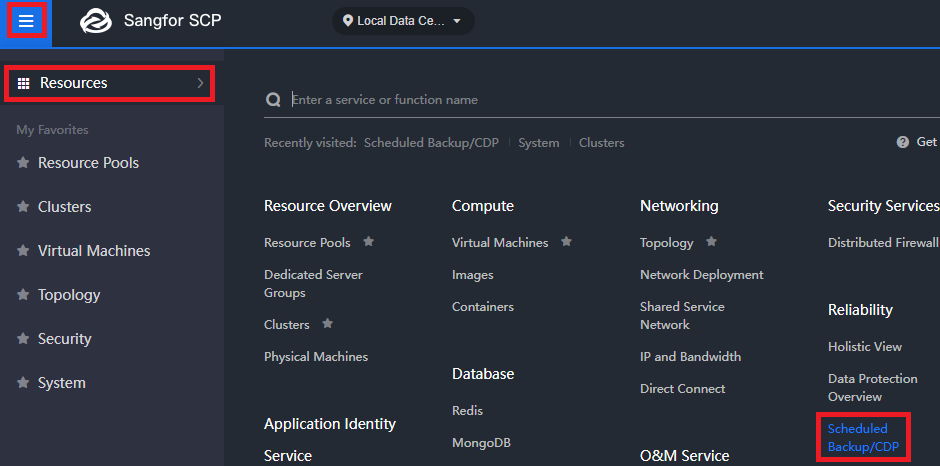Click the Sangfor SCP logo icon
This screenshot has height=466, width=940.
96,21
